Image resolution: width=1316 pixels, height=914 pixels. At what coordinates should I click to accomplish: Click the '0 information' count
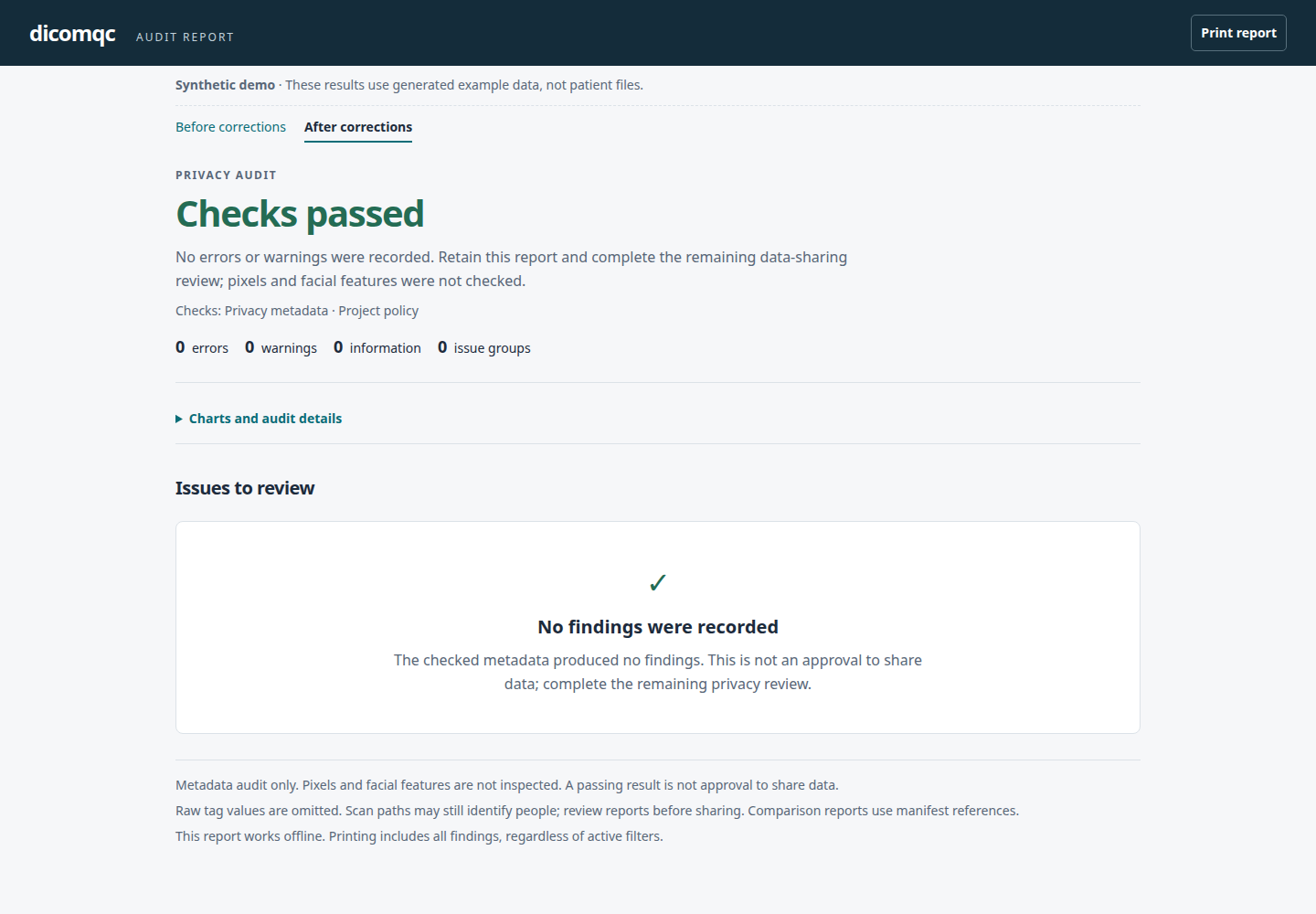[x=377, y=347]
